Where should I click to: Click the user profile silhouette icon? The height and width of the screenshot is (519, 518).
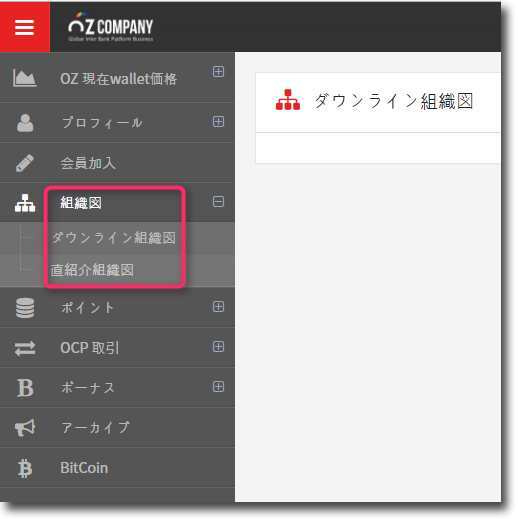pyautogui.click(x=25, y=123)
